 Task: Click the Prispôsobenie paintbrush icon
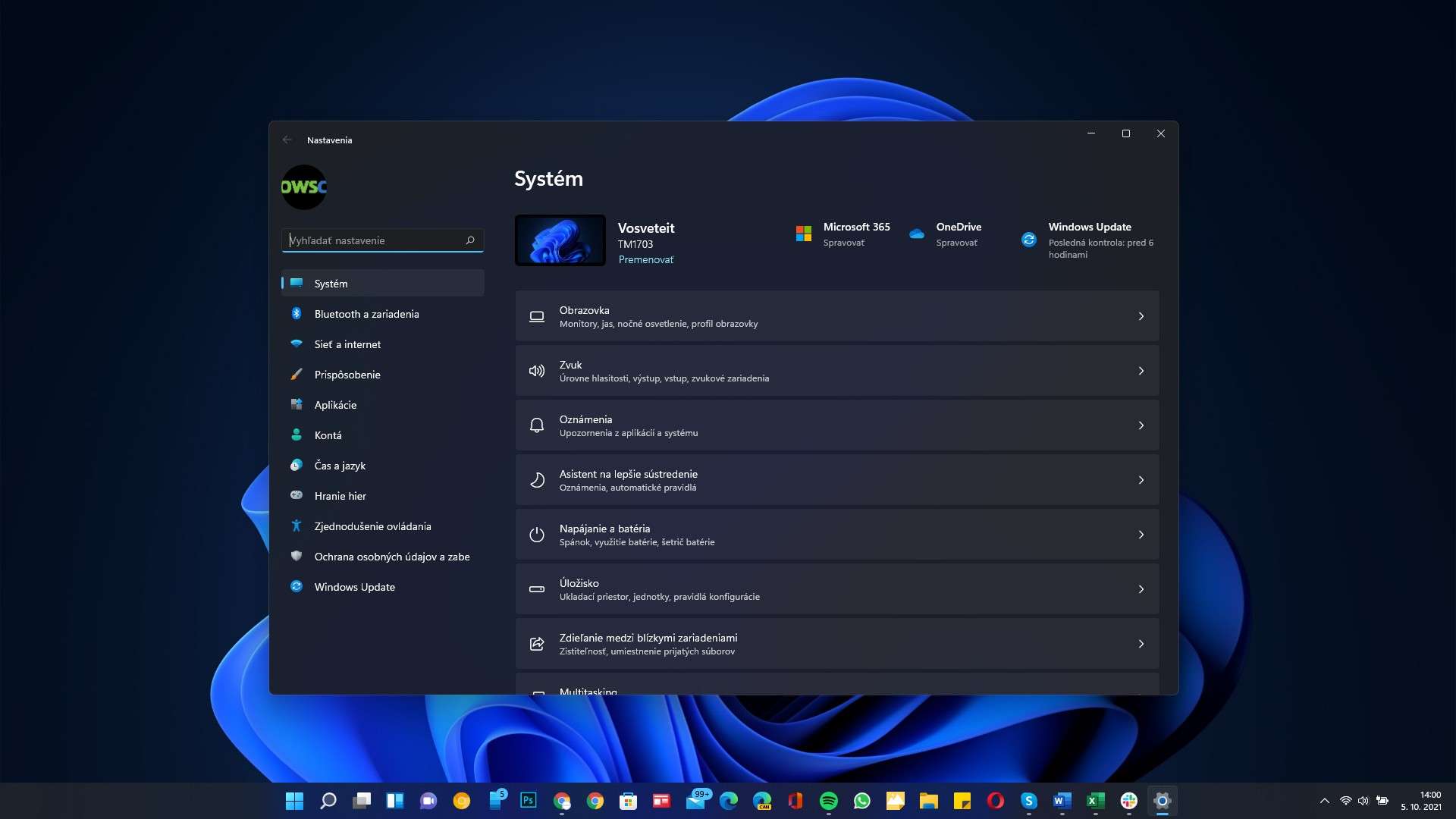pyautogui.click(x=297, y=375)
